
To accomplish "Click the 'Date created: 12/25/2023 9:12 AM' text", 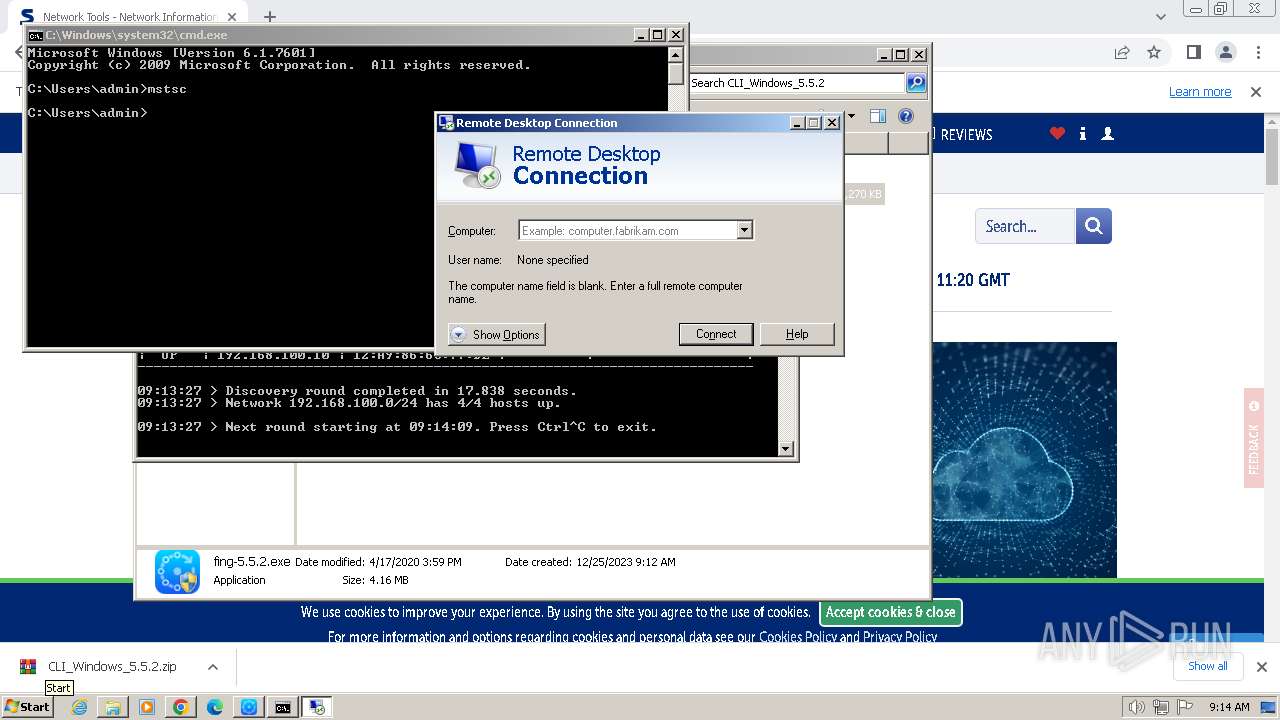I will 590,562.
